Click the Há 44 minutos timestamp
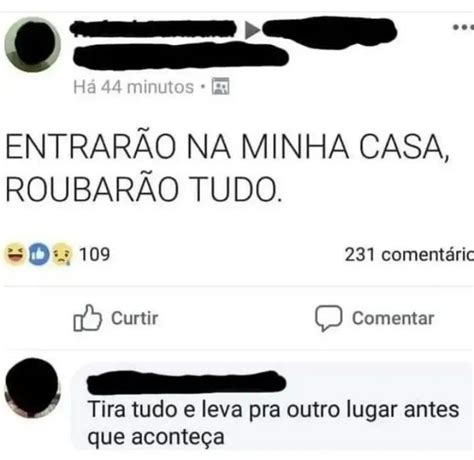This screenshot has height=460, width=474. click(134, 87)
